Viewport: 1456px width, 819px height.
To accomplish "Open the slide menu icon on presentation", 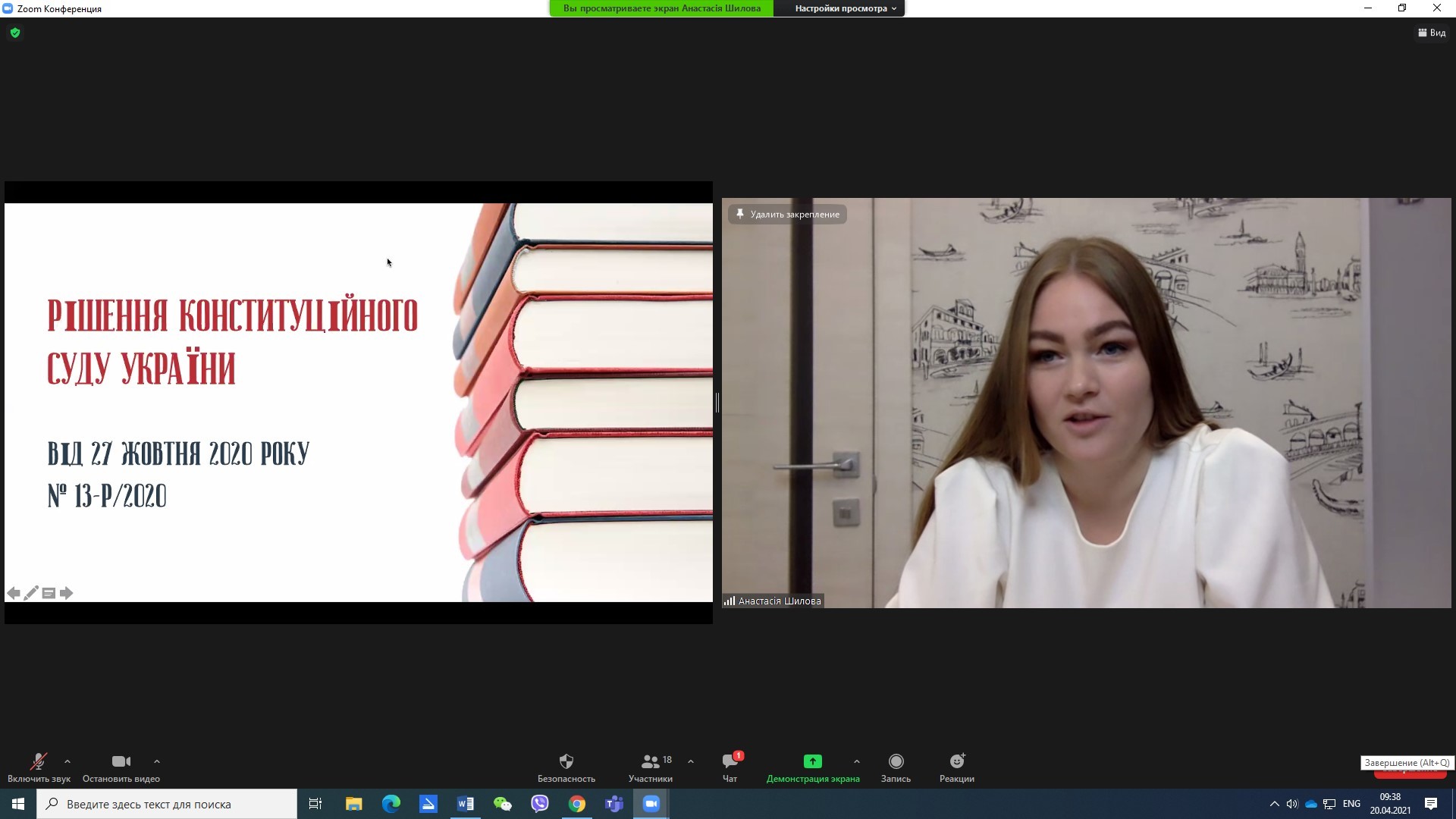I will 49,593.
